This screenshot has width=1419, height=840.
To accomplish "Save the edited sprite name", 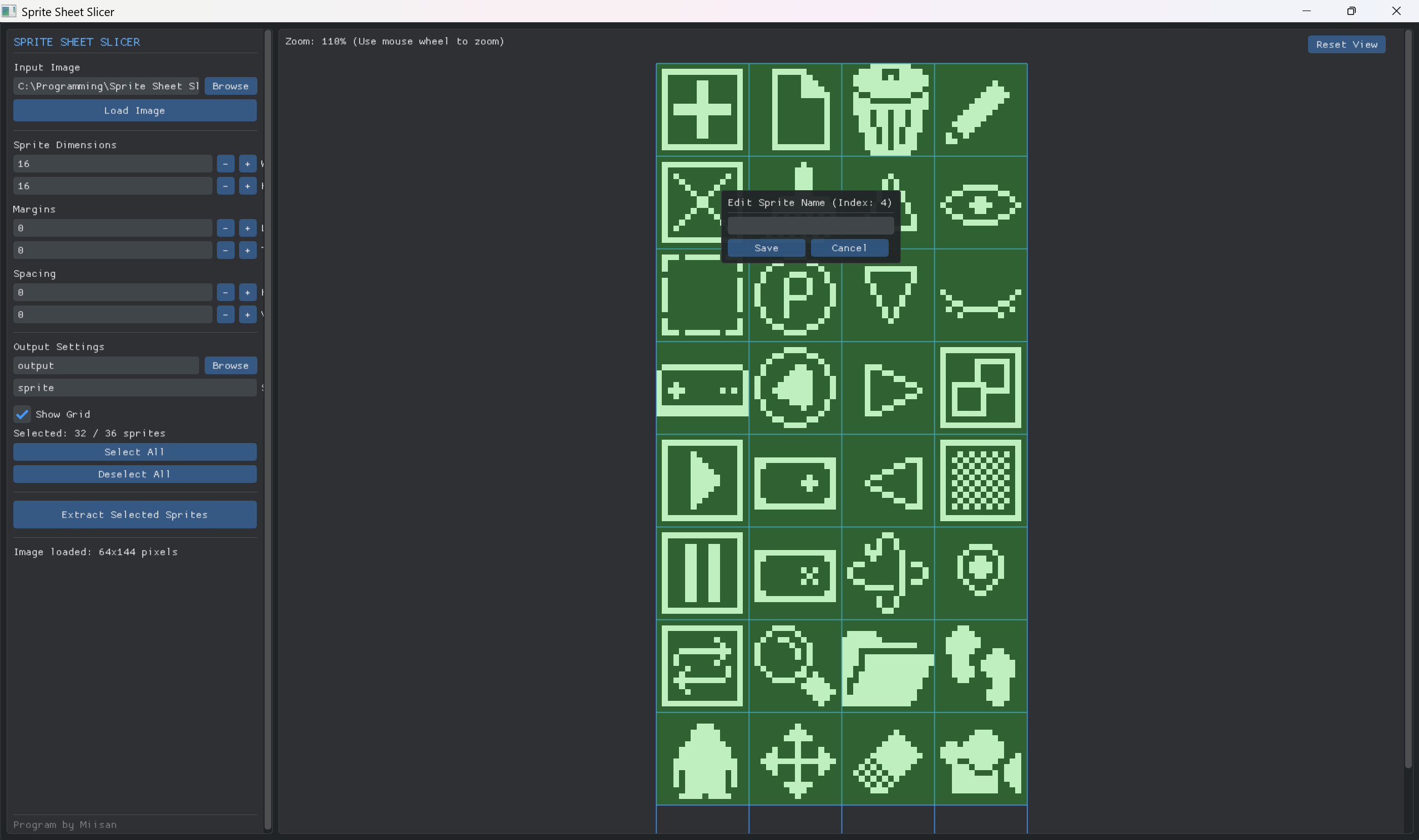I will [x=766, y=248].
